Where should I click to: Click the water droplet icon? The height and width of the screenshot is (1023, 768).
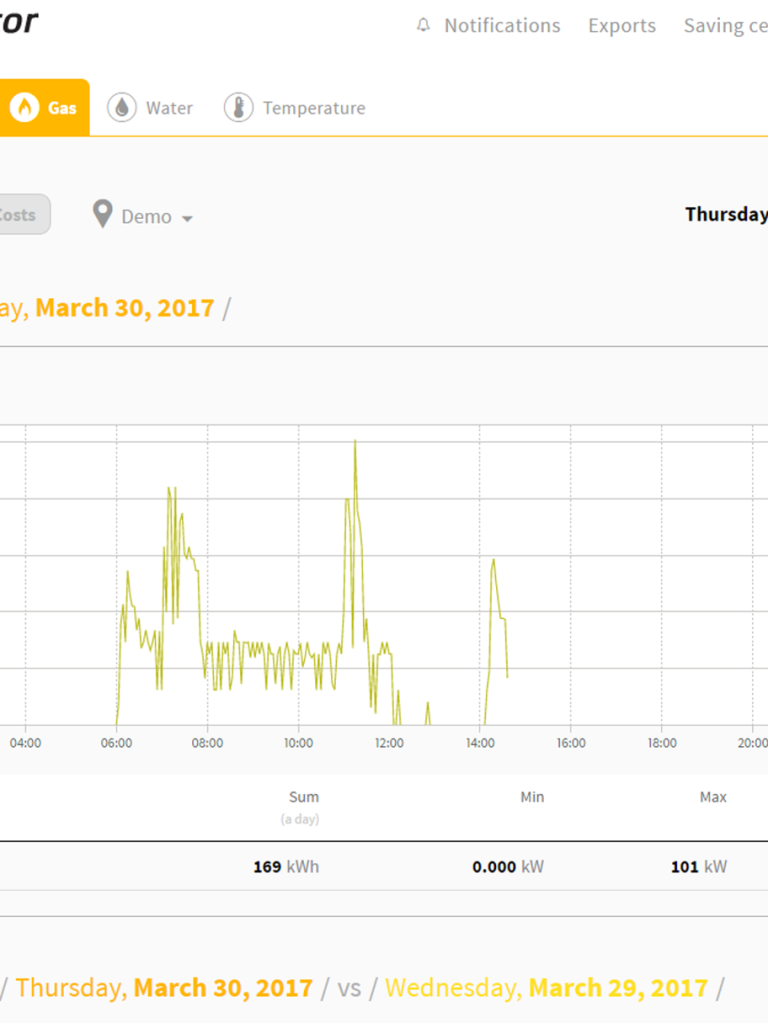click(x=122, y=108)
